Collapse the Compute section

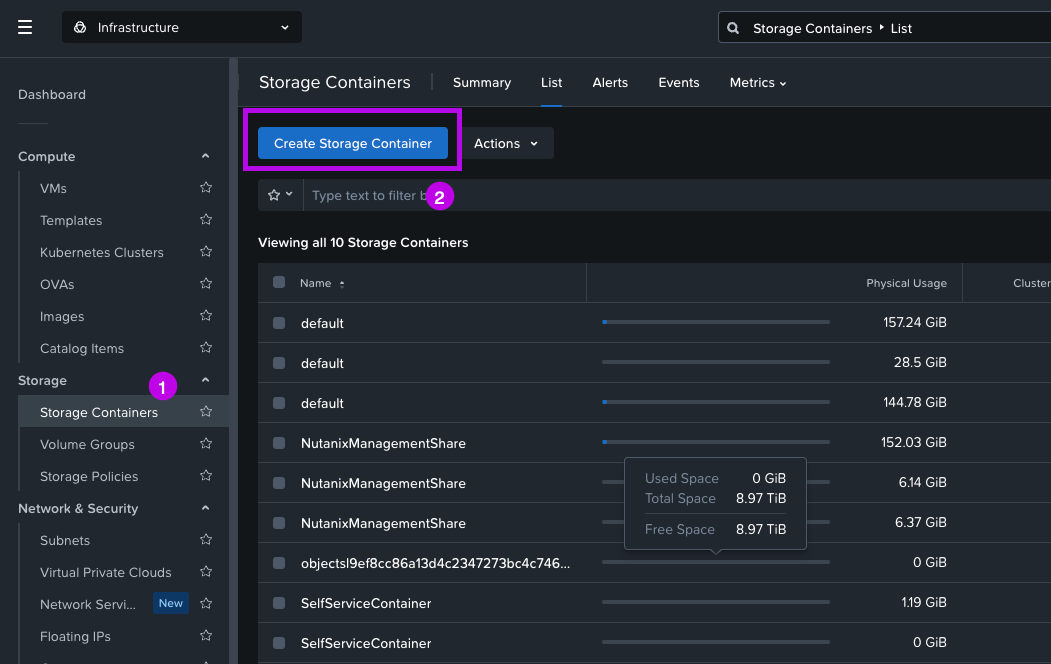pos(205,156)
